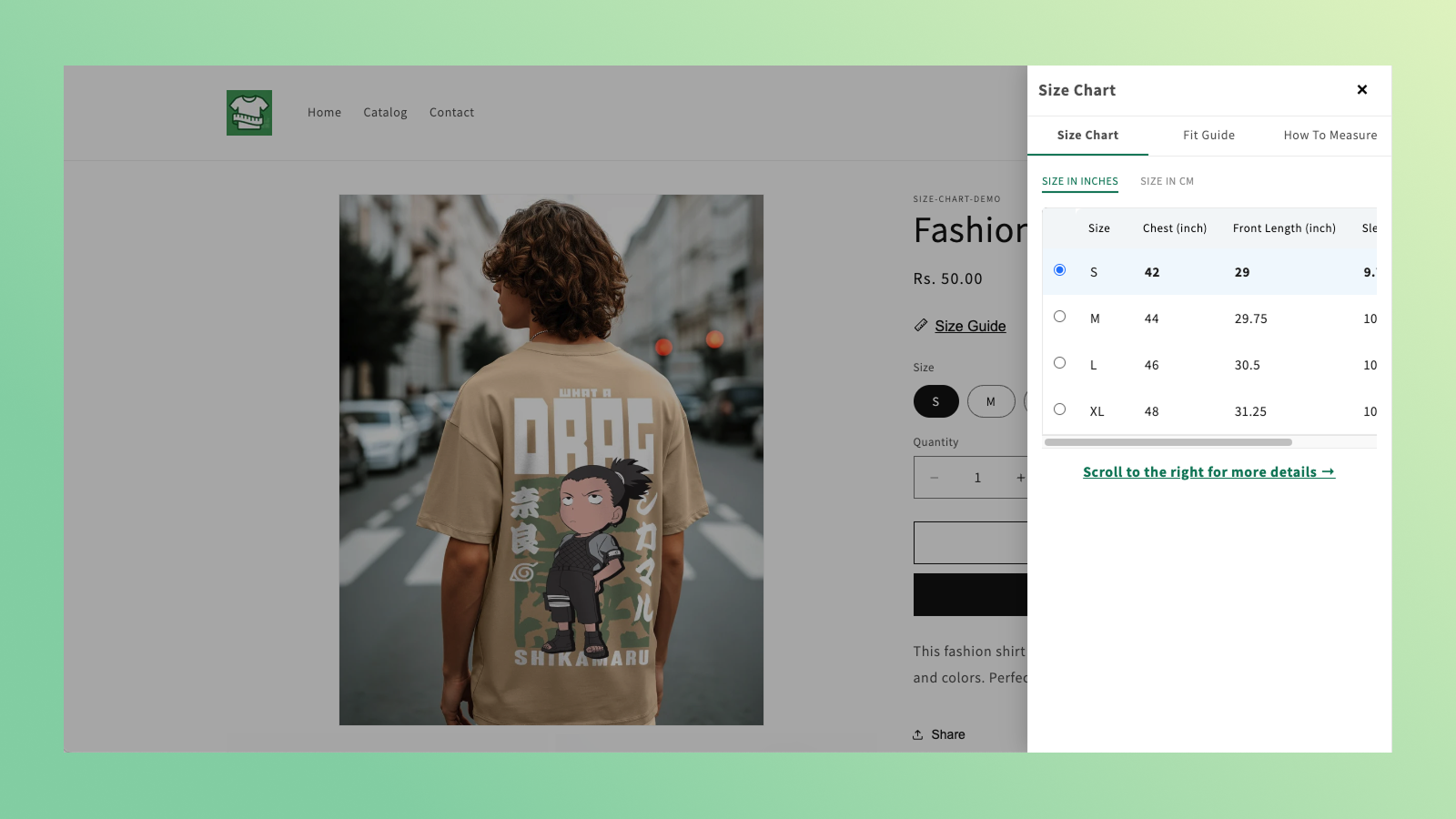1456x819 pixels.
Task: Click the outlined Add to cart button
Action: 970,543
